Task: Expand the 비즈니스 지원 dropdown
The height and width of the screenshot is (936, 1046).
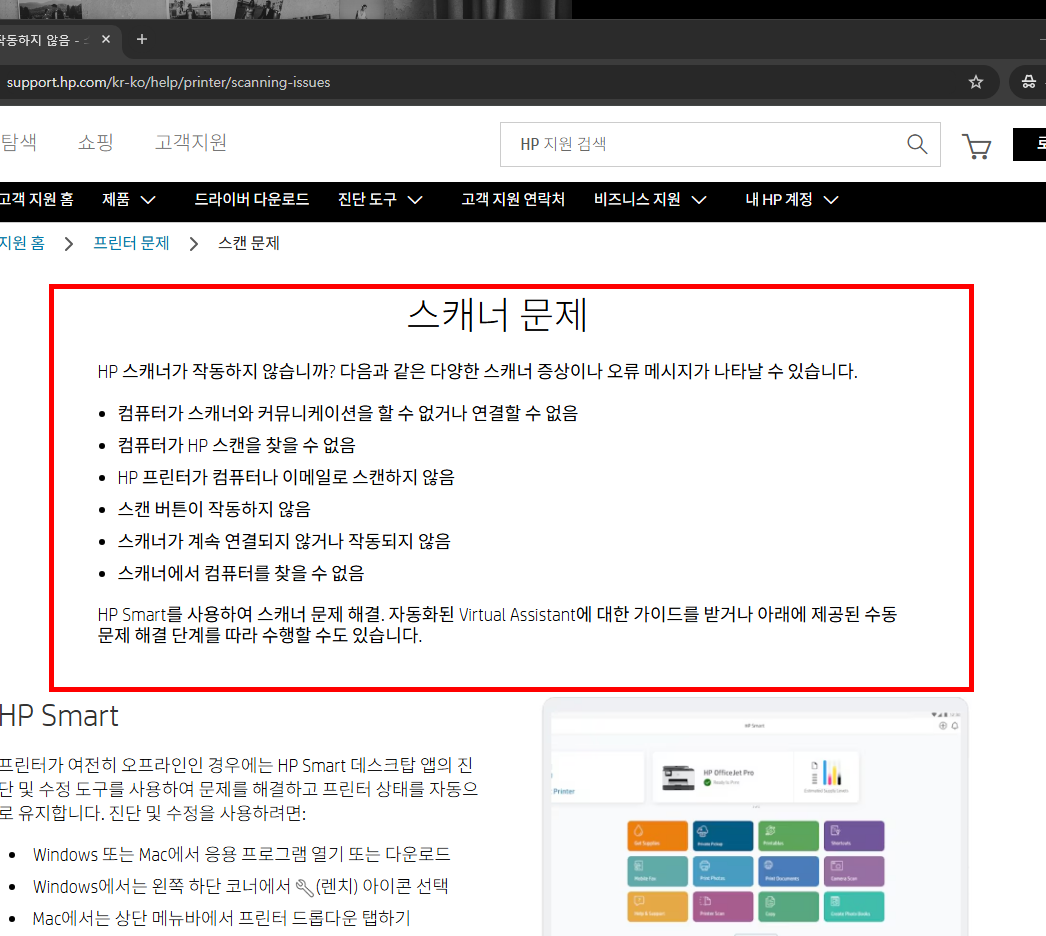Action: (651, 199)
